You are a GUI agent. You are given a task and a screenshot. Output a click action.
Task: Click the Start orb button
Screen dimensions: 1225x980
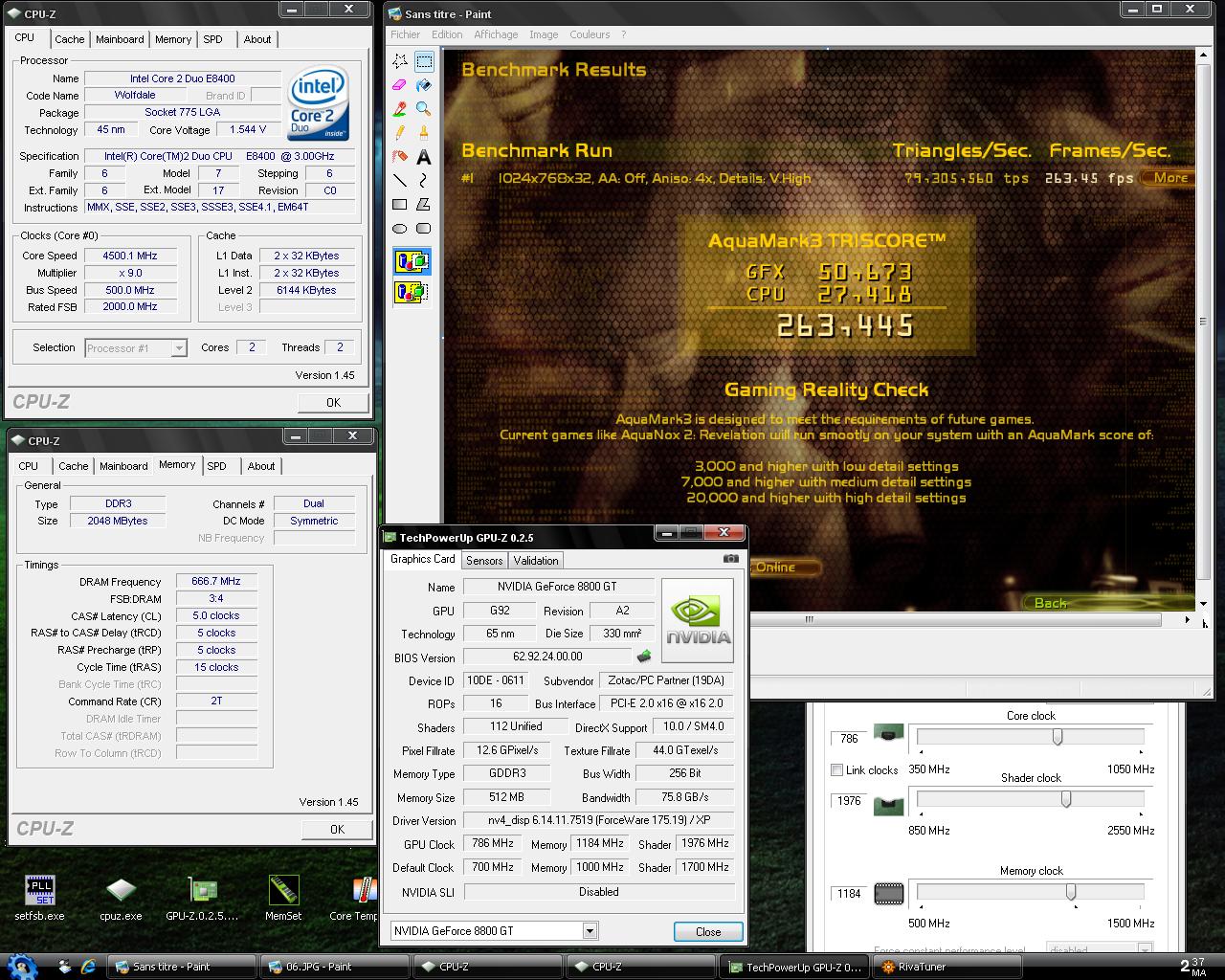[22, 966]
